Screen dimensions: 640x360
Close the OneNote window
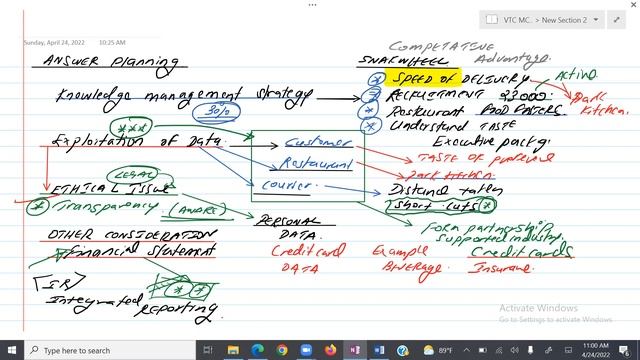pyautogui.click(x=633, y=4)
